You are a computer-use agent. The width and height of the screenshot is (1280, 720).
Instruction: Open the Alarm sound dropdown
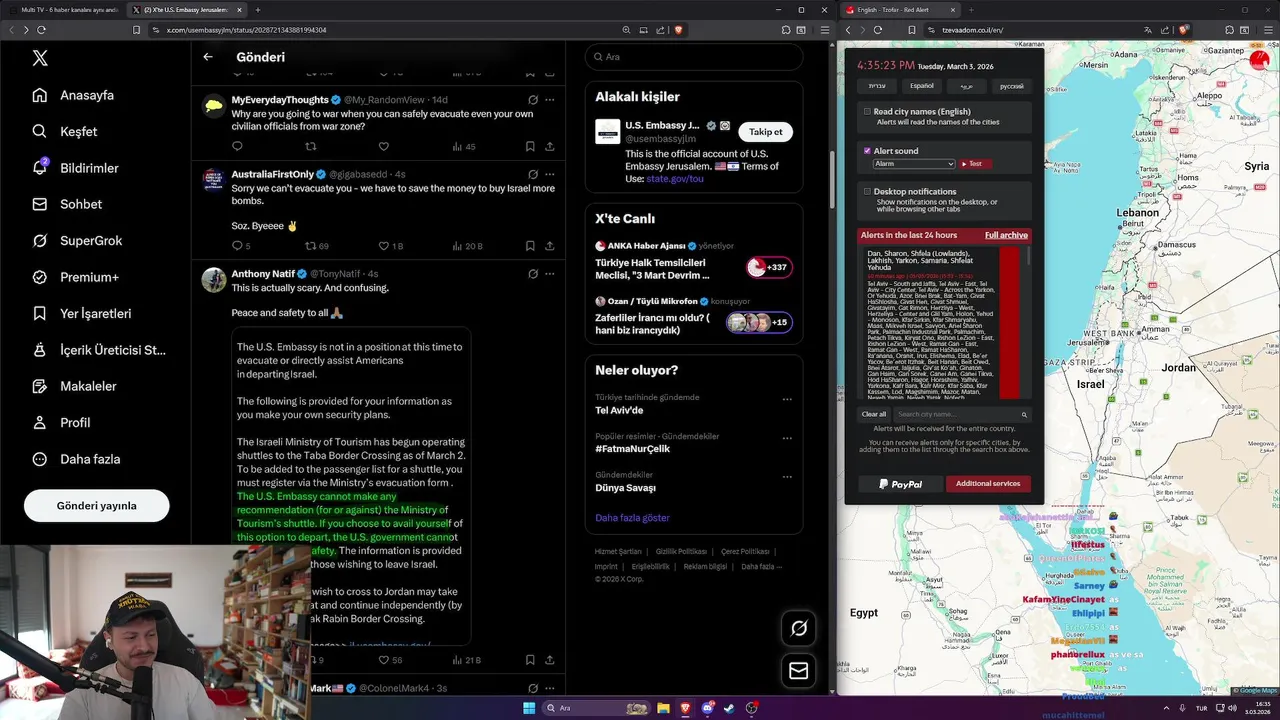point(914,163)
